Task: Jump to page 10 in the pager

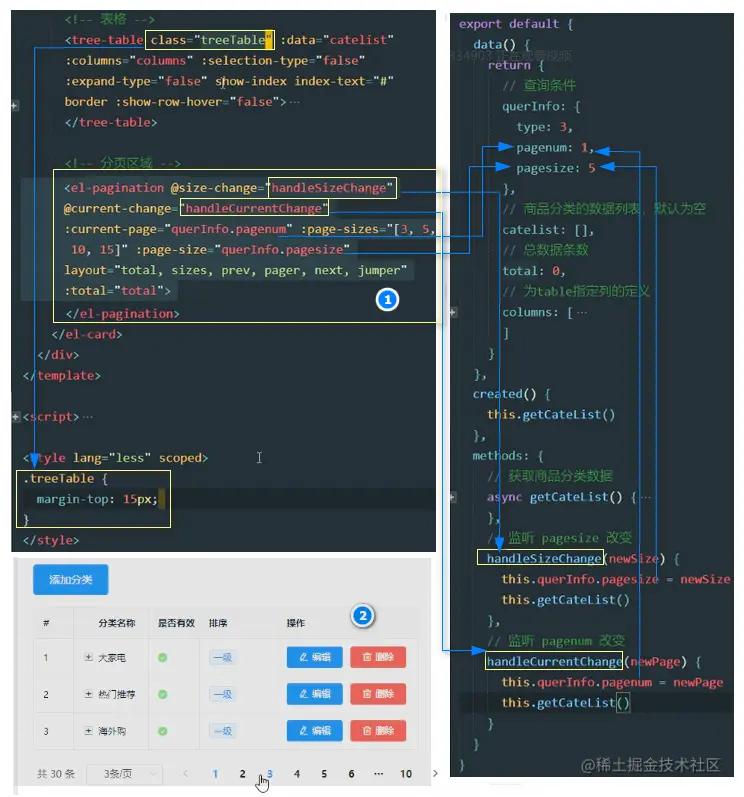Action: coord(406,774)
